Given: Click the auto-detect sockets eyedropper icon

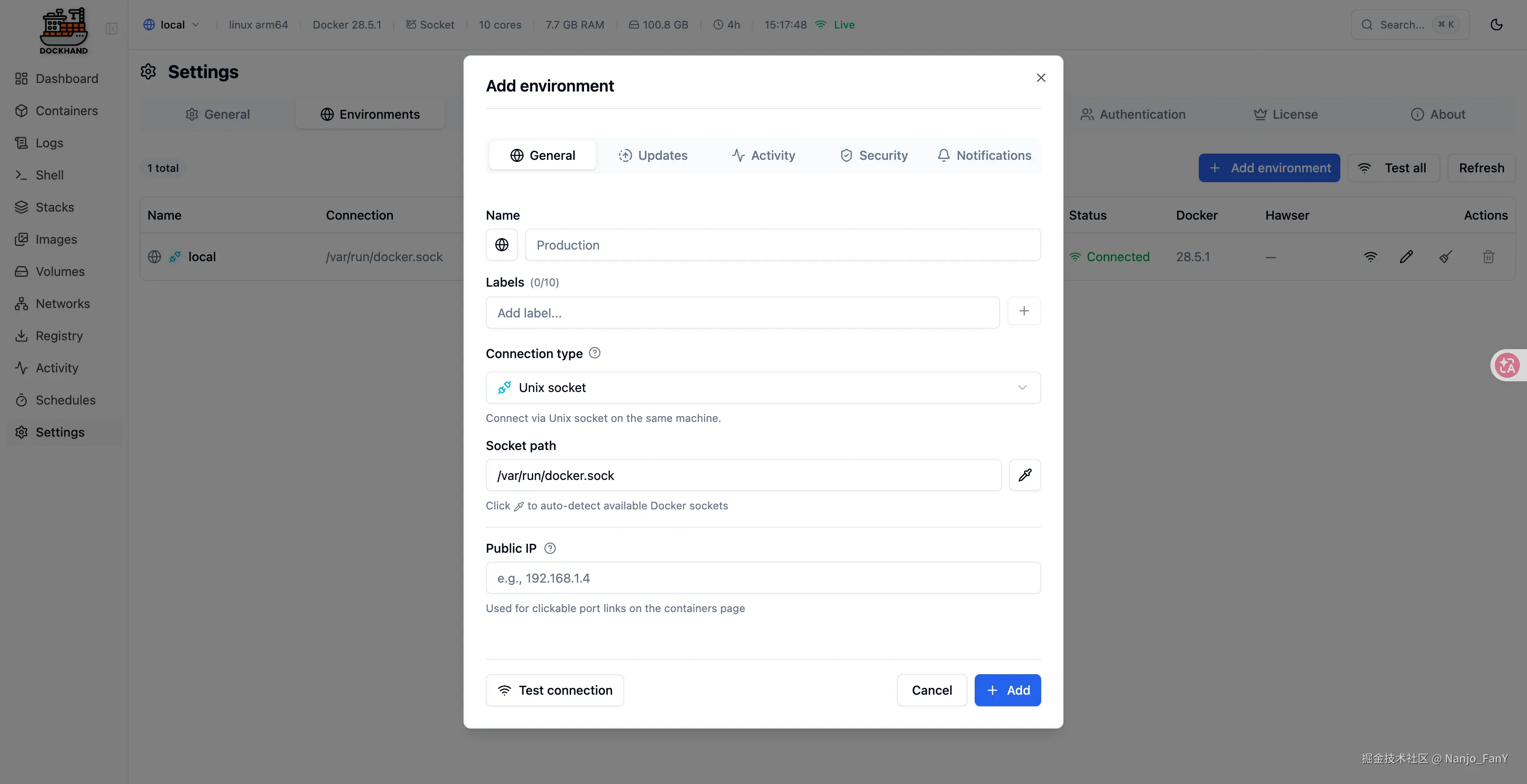Looking at the screenshot, I should click(1025, 475).
